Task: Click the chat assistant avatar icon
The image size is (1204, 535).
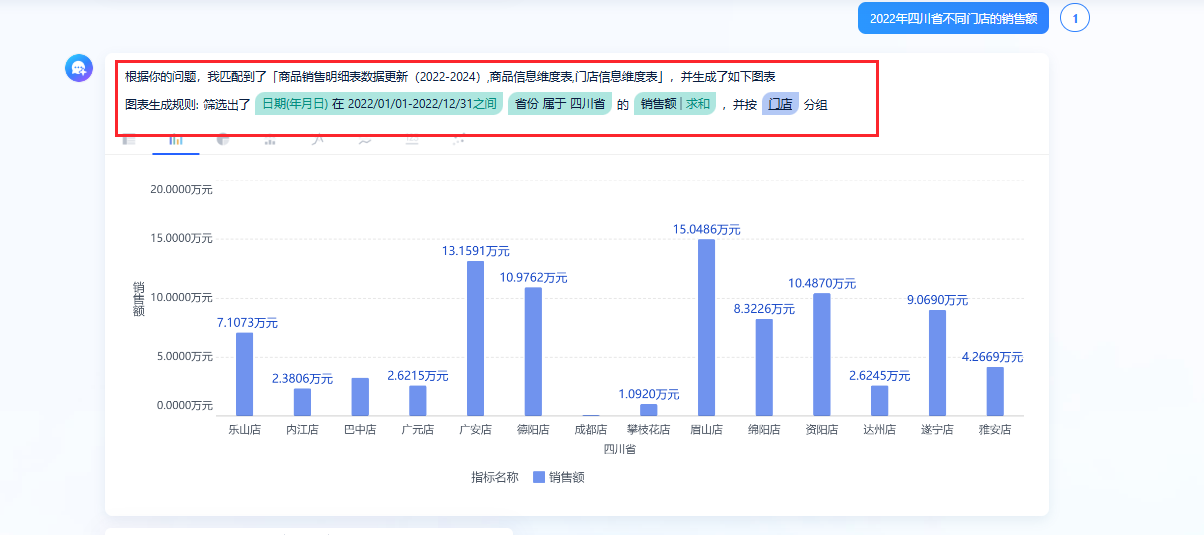Action: (x=79, y=68)
